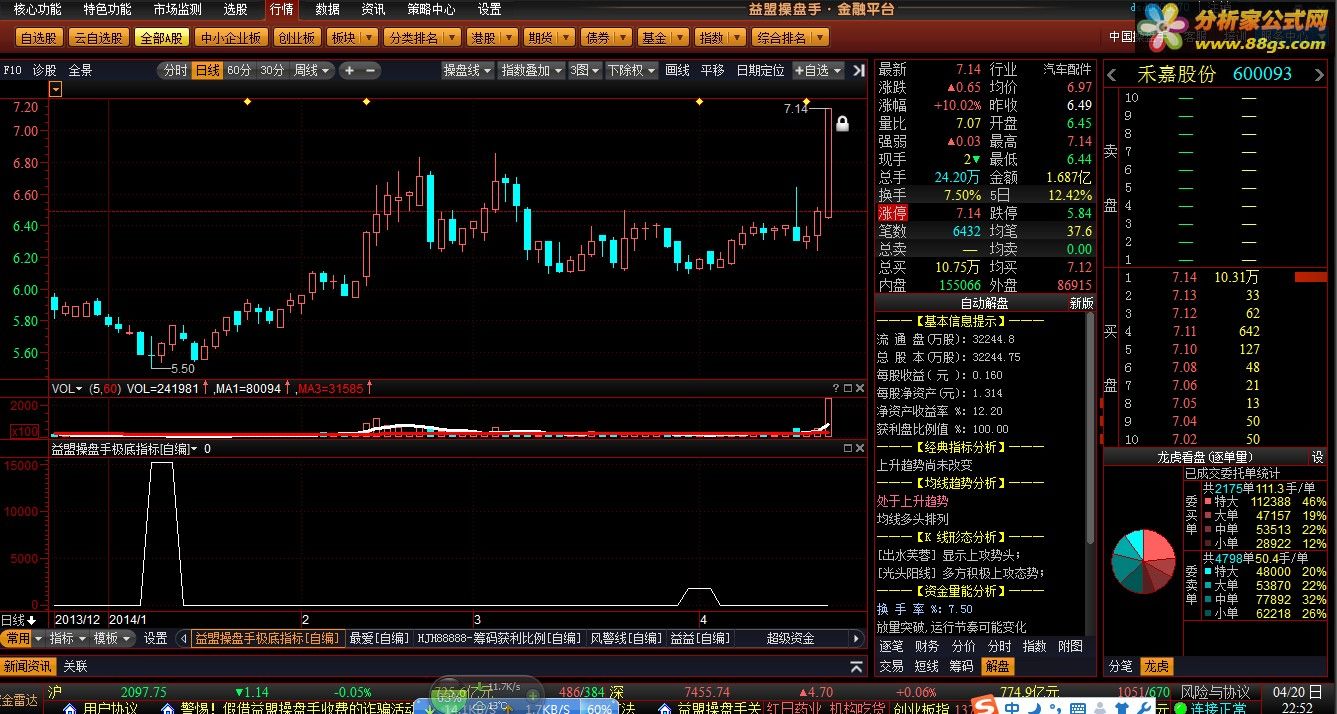Image resolution: width=1337 pixels, height=714 pixels.
Task: Go to previous stock with left arrow by 禾嘉股份
Action: (1112, 75)
